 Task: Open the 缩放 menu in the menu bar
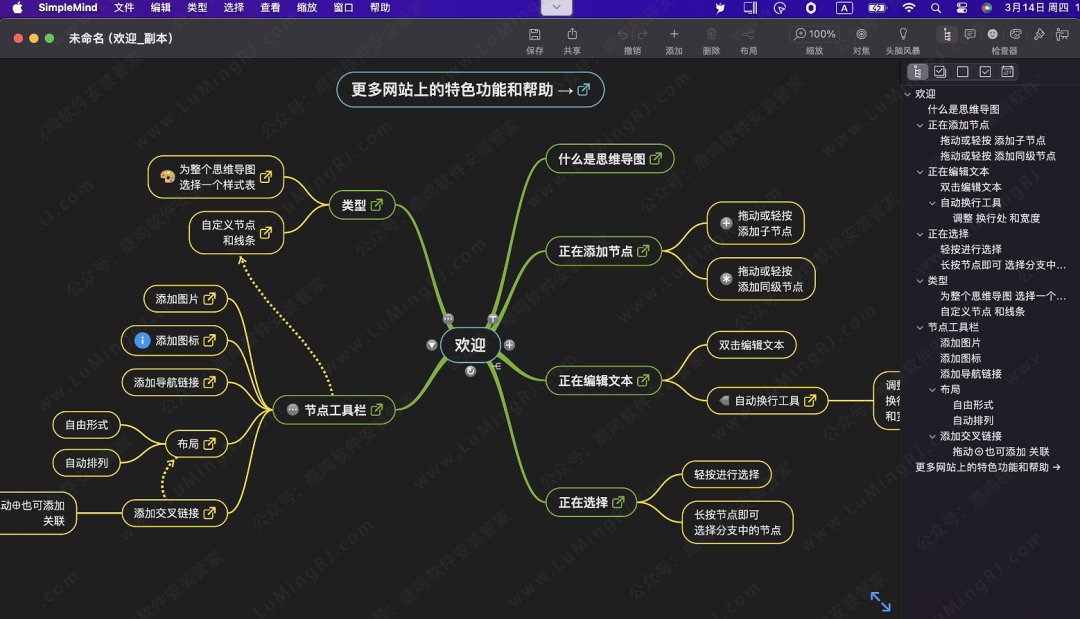(306, 7)
